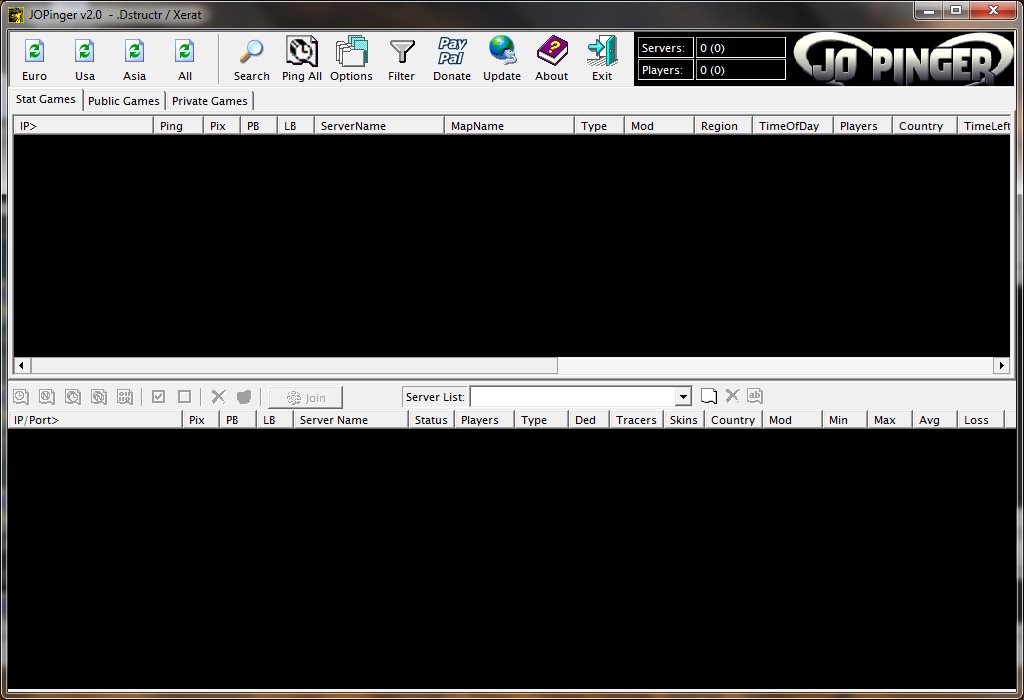The width and height of the screenshot is (1024, 700).
Task: Switch to the Private Games tab
Action: coord(210,101)
